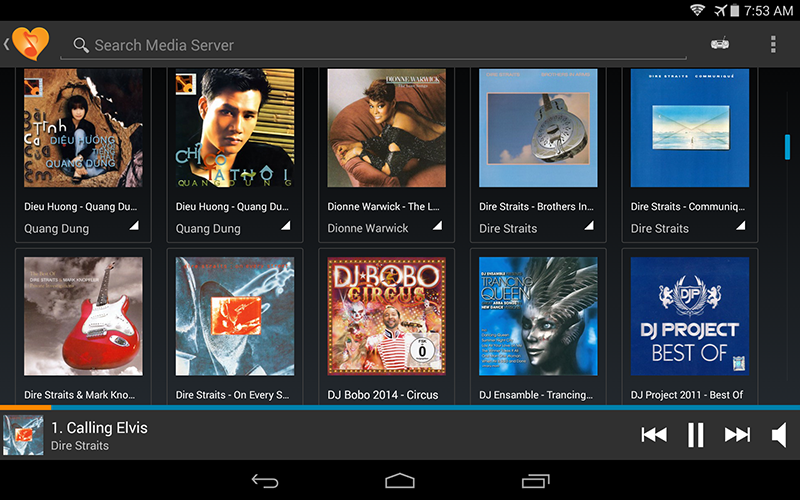Expand options triangle on Communiqué card
This screenshot has height=500, width=800.
pyautogui.click(x=740, y=226)
